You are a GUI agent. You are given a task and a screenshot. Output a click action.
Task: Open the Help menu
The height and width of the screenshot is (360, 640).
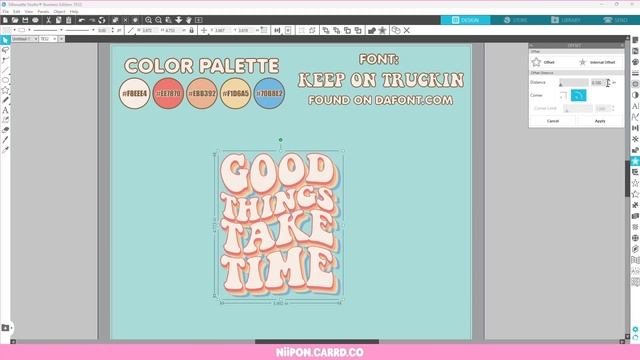click(74, 11)
